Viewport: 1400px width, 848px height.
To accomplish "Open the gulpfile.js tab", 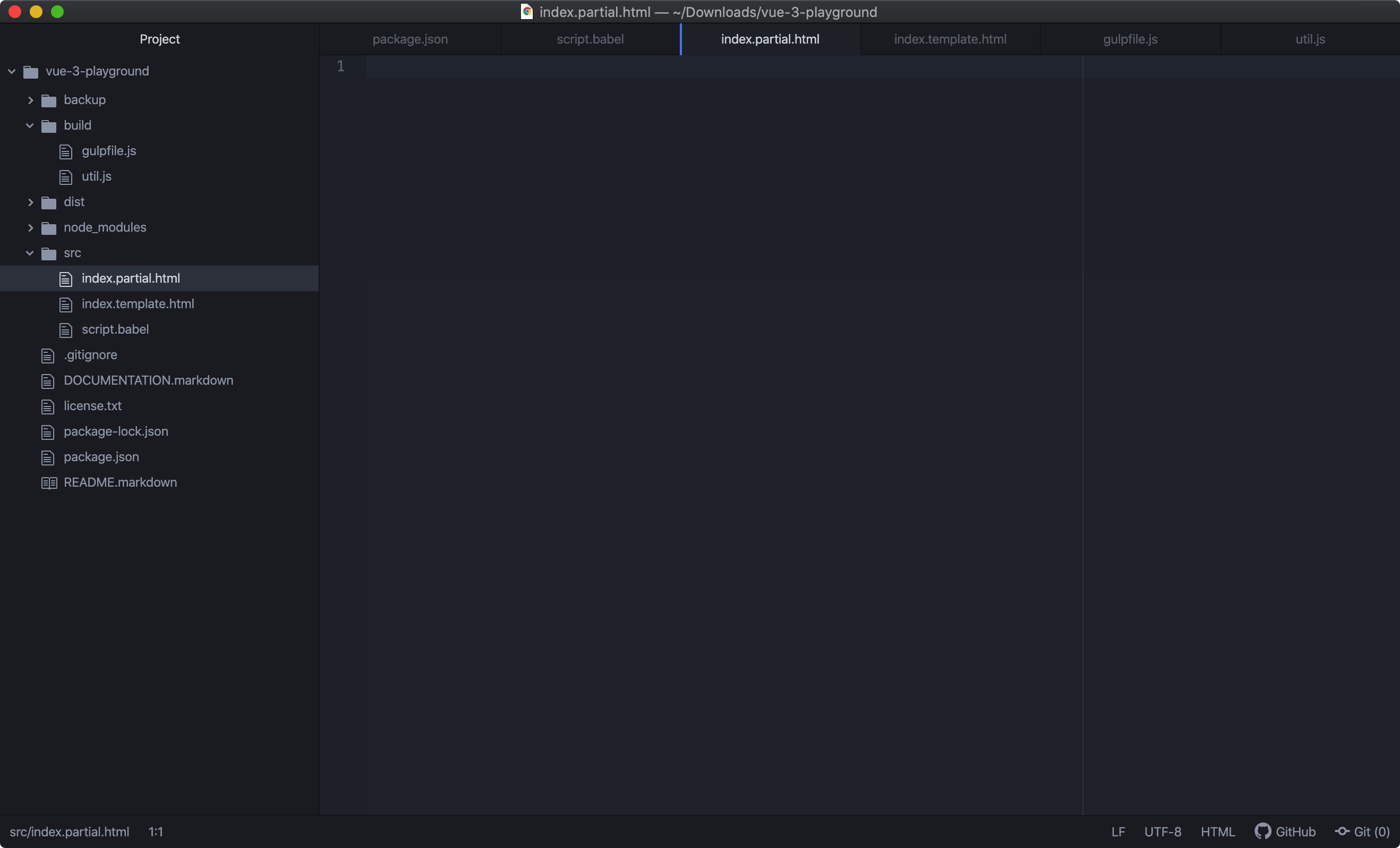I will click(1130, 39).
